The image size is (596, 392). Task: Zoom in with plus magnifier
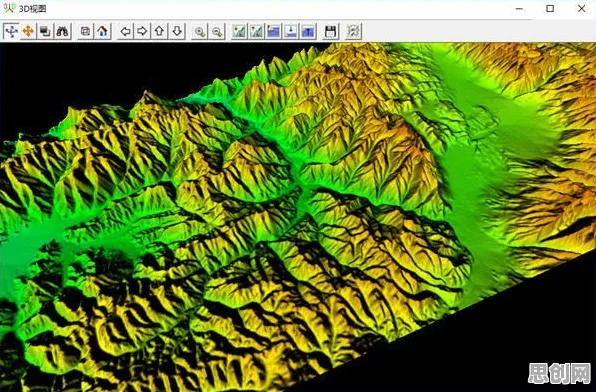pyautogui.click(x=200, y=31)
